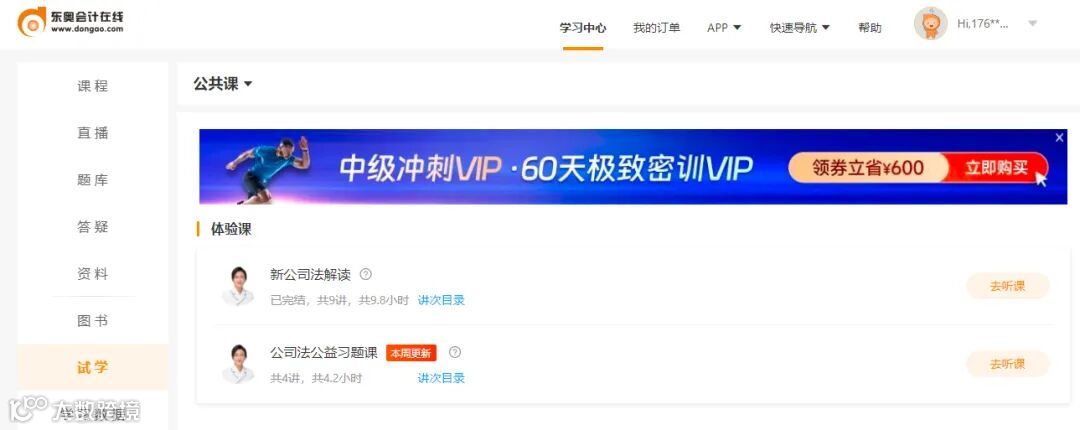Select 题库 in the sidebar
The height and width of the screenshot is (430, 1080).
93,180
